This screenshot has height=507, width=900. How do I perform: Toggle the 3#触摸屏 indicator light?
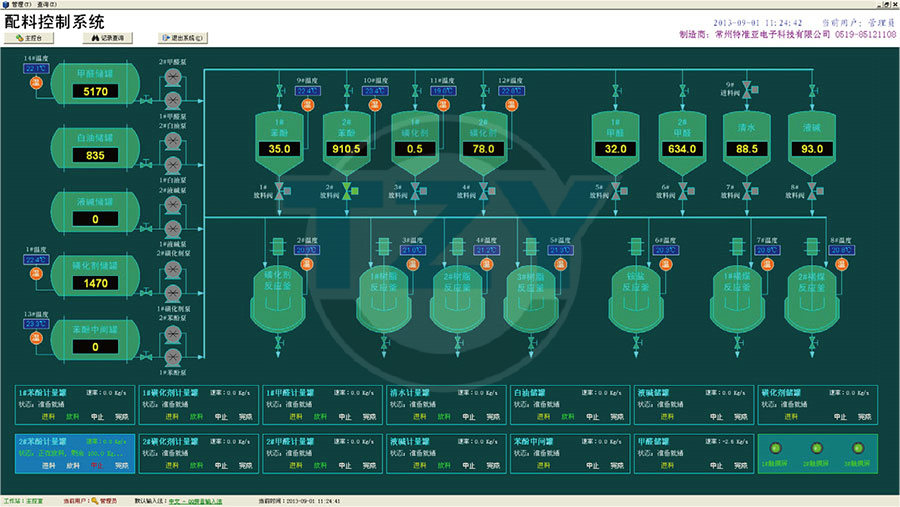[x=856, y=448]
